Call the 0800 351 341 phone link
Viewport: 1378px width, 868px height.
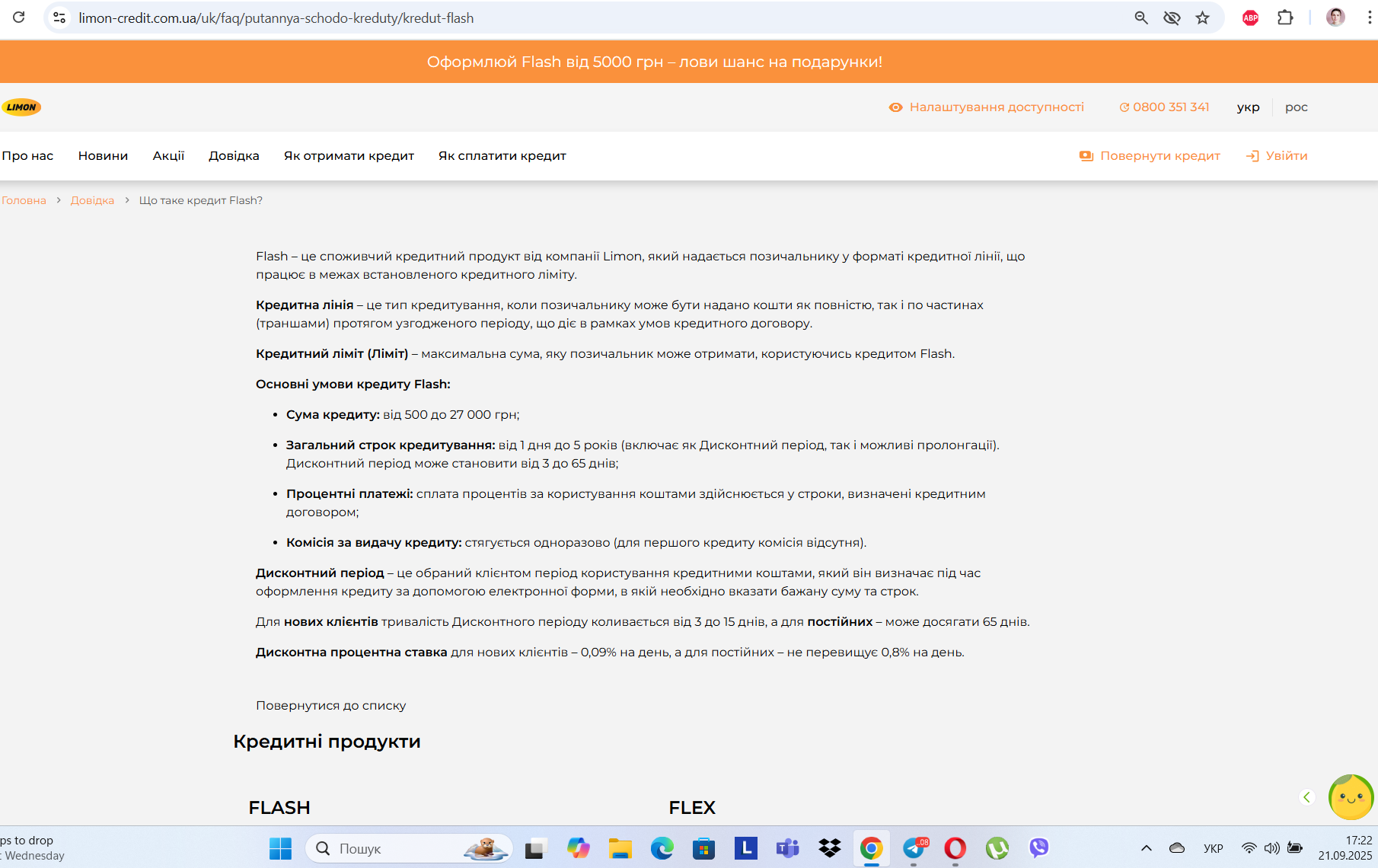pyautogui.click(x=1164, y=107)
